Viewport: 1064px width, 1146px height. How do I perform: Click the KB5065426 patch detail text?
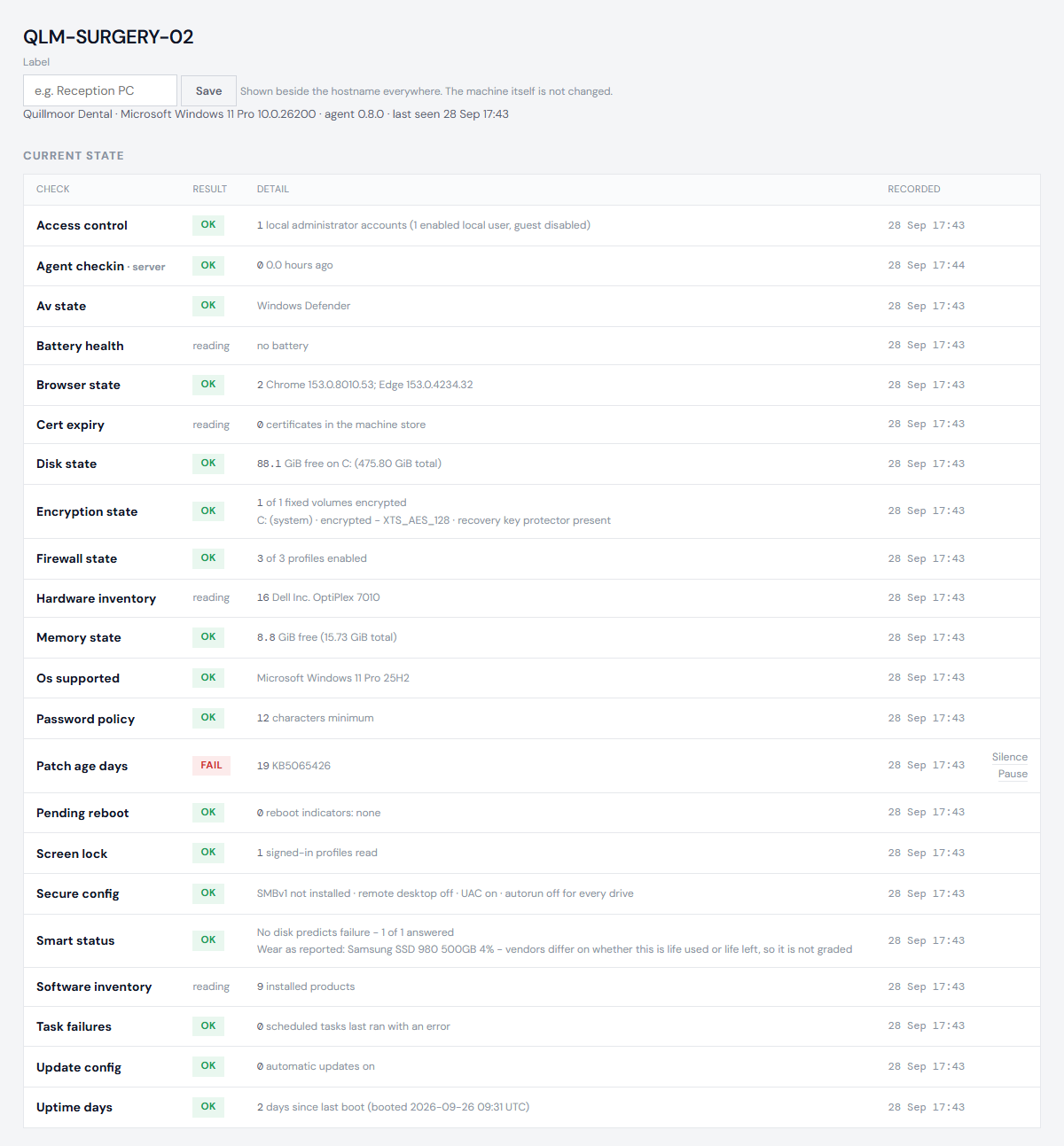pos(301,766)
